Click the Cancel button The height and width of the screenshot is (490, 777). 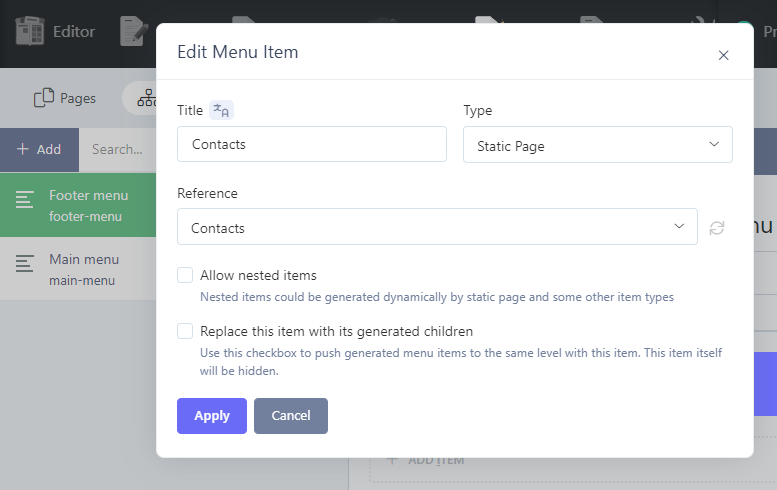pos(290,416)
